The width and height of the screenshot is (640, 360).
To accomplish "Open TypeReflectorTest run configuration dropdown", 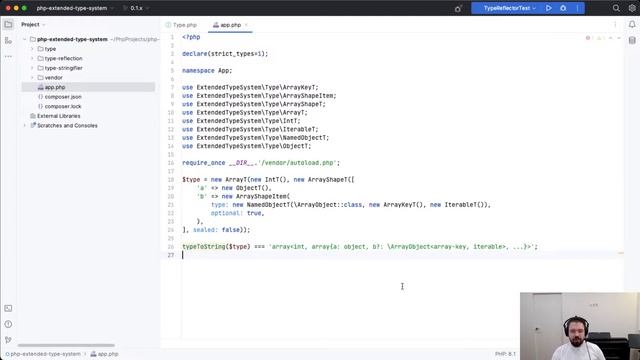I will [509, 8].
